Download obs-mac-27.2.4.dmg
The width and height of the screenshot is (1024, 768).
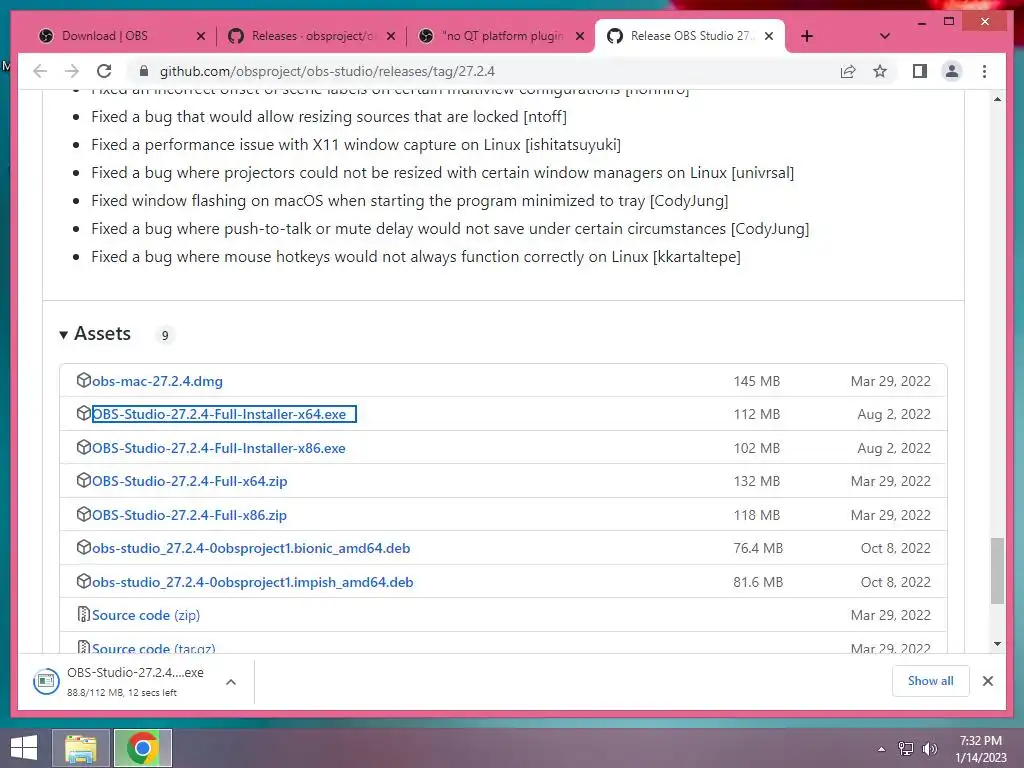pyautogui.click(x=157, y=381)
